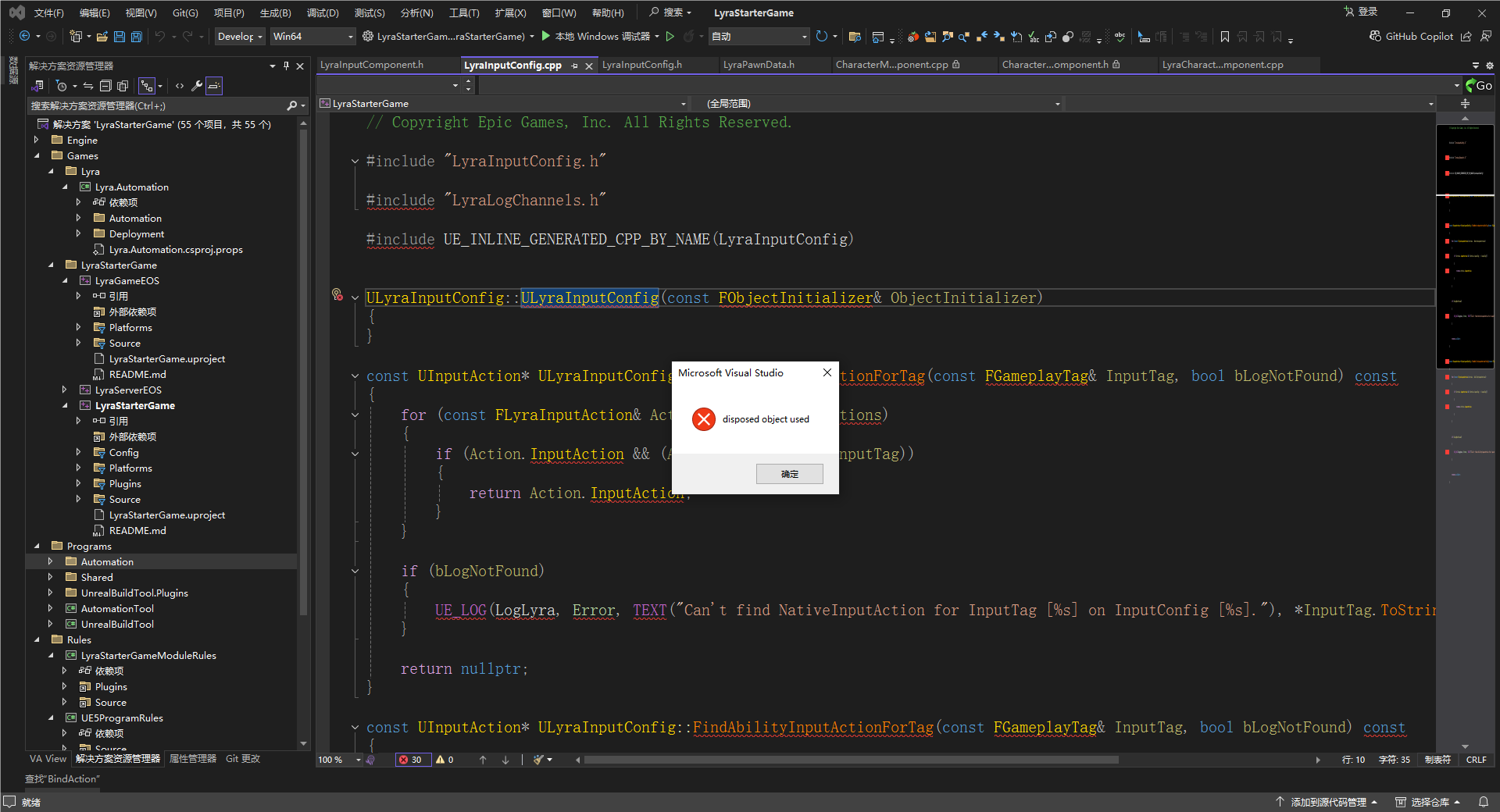Screen dimensions: 1500x812
Task: Click the notifications bell in the status bar
Action: click(x=1483, y=802)
